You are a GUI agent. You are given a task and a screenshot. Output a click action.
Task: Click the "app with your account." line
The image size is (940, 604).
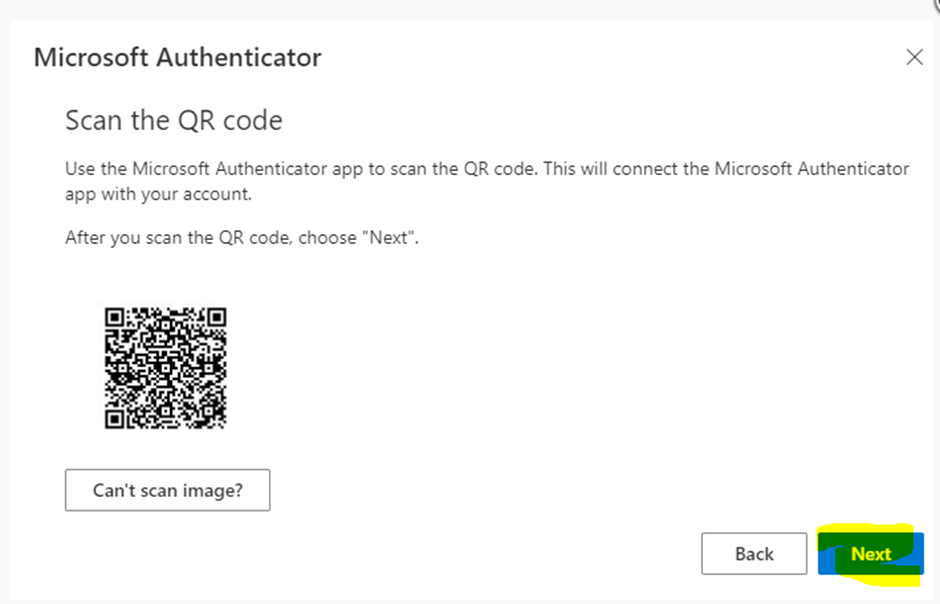(158, 194)
